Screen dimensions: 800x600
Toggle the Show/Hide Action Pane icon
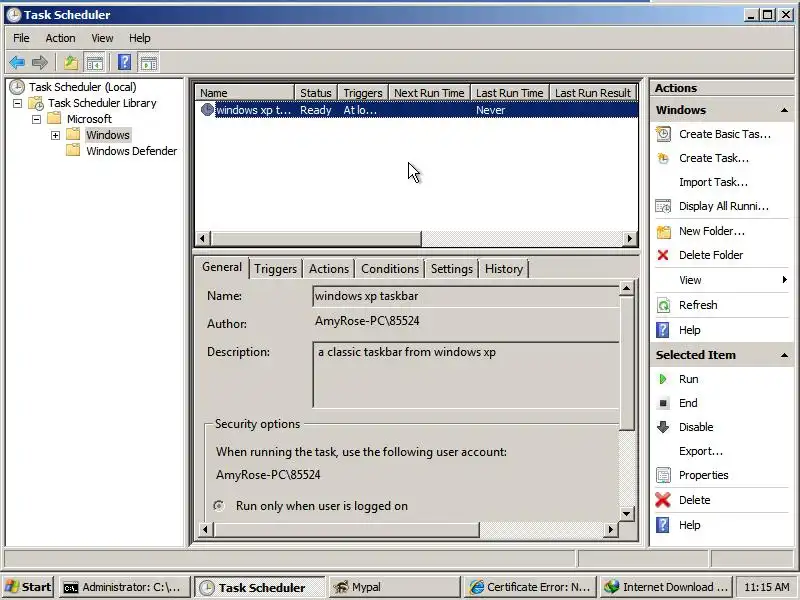(148, 63)
